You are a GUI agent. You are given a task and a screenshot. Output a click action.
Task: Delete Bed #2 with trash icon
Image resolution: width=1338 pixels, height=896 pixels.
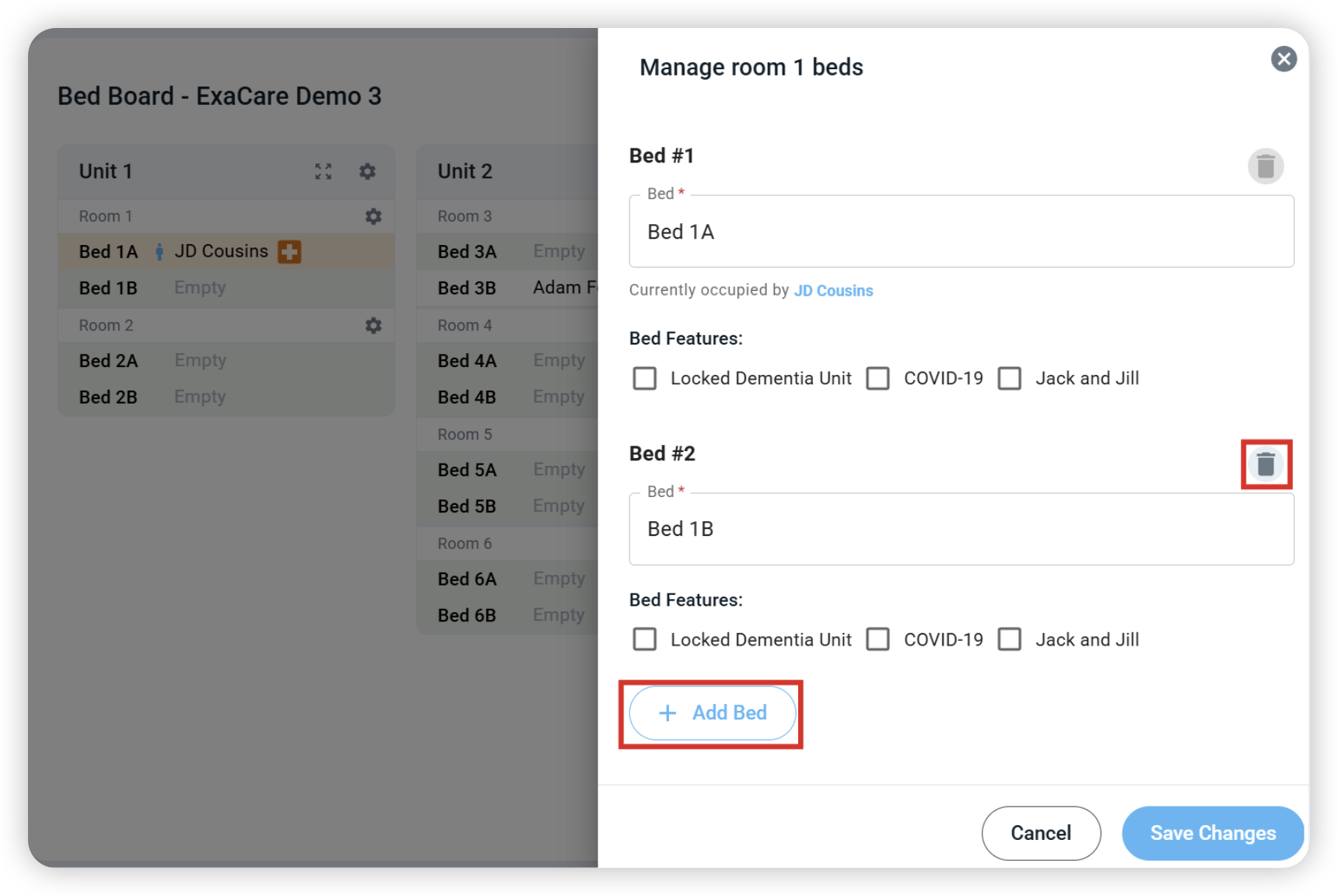[1266, 464]
